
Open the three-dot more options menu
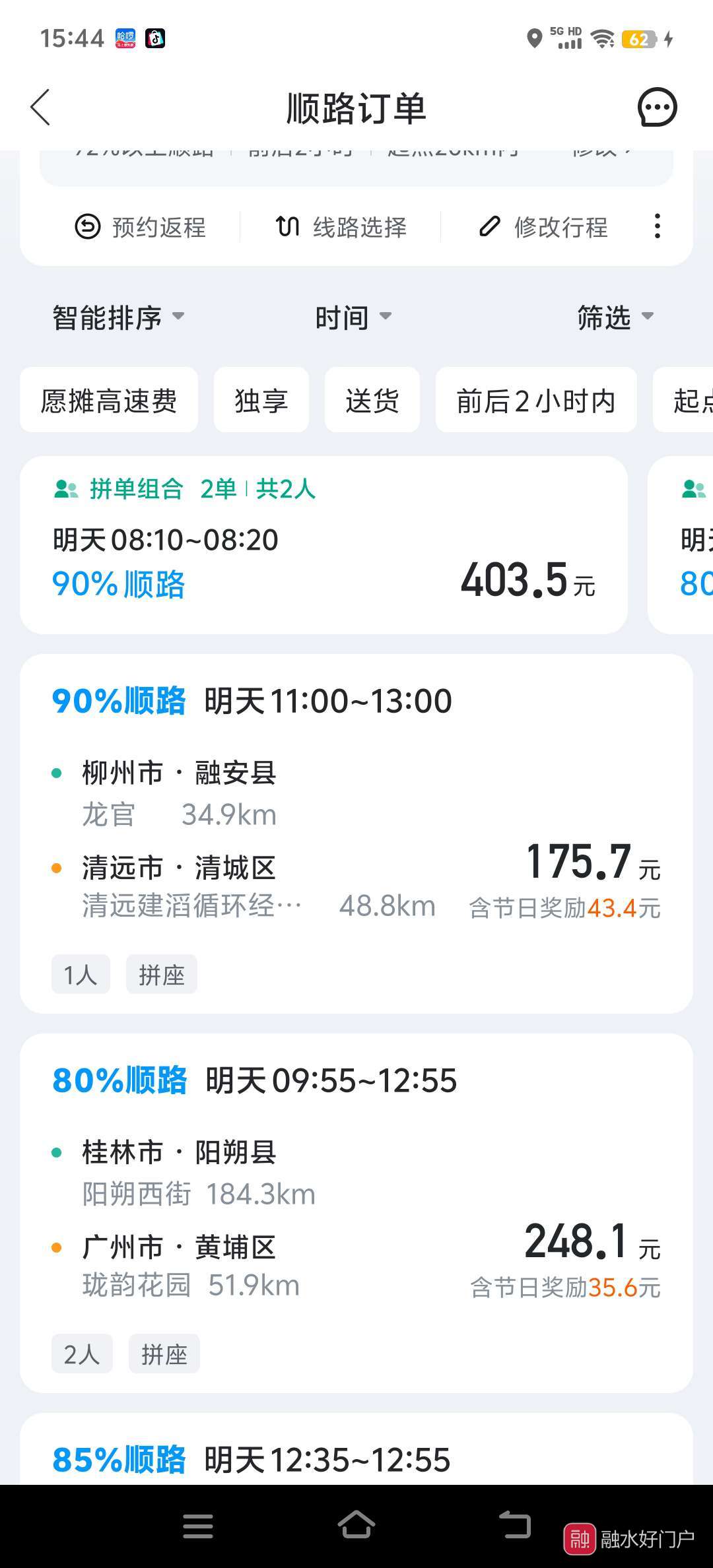pos(657,226)
